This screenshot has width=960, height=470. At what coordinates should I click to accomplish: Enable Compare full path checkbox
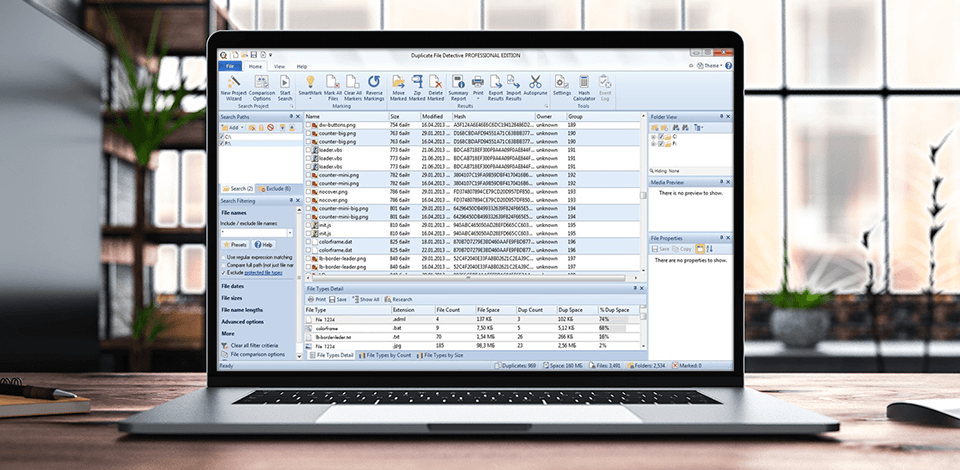pyautogui.click(x=223, y=265)
